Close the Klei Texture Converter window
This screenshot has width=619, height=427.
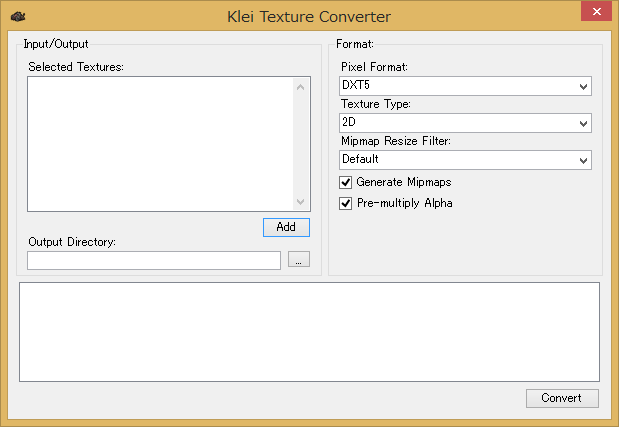(596, 11)
